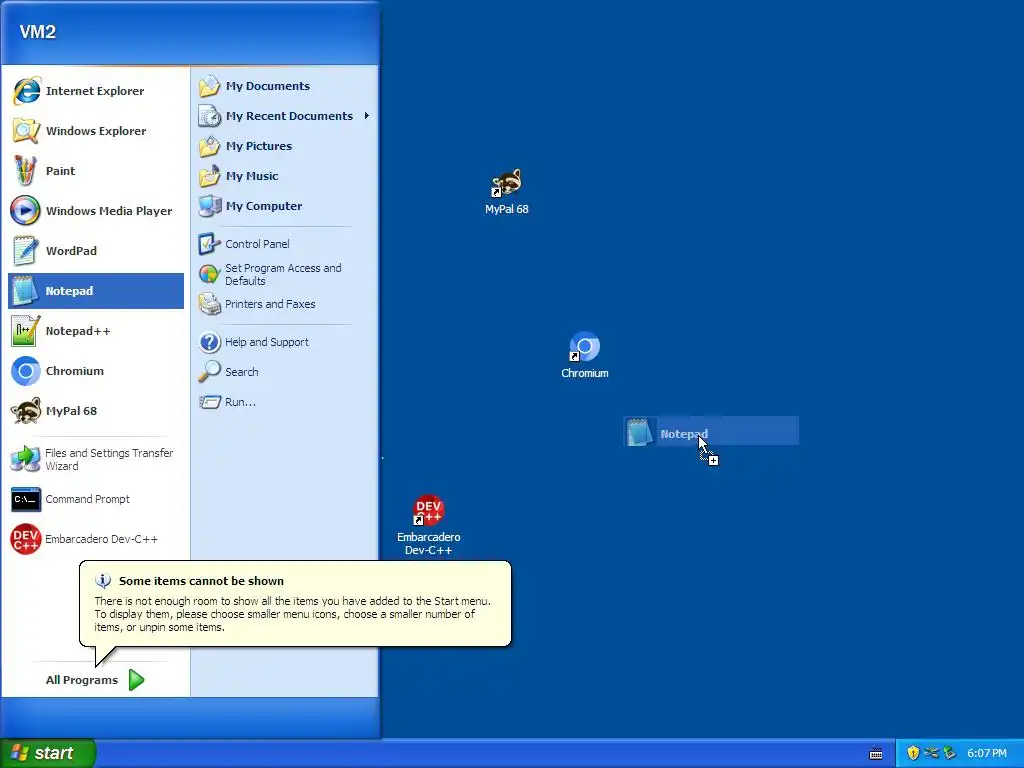The height and width of the screenshot is (768, 1024).
Task: Open Search magnifier icon
Action: pyautogui.click(x=210, y=372)
